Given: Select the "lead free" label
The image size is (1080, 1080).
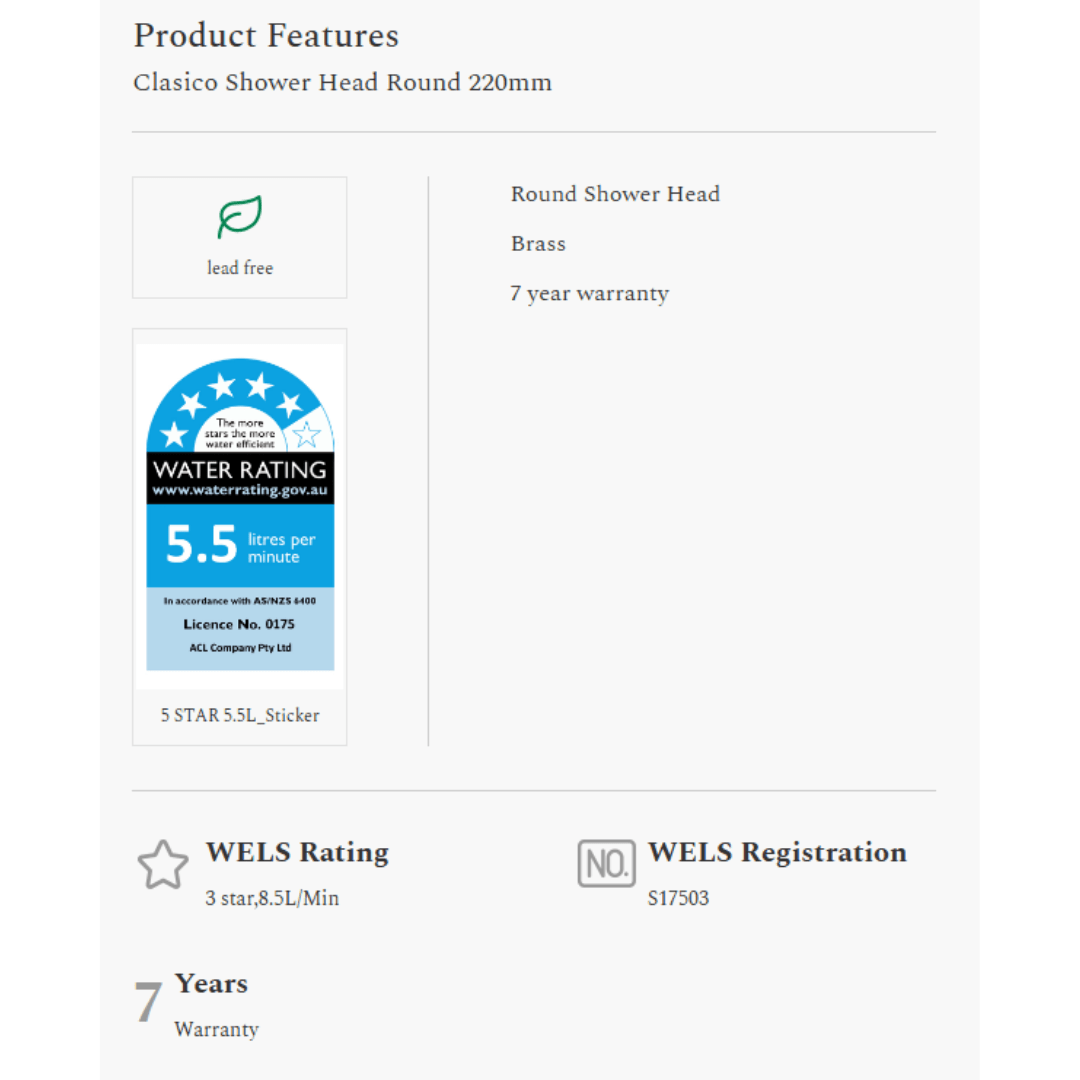Looking at the screenshot, I should coord(240,268).
